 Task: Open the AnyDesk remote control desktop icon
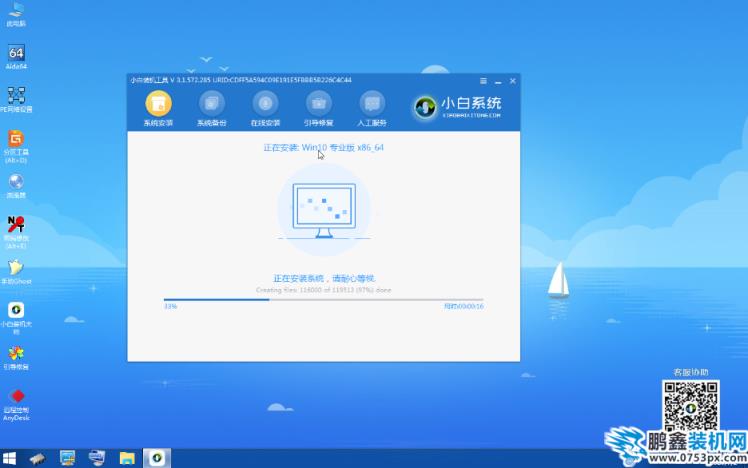(16, 405)
